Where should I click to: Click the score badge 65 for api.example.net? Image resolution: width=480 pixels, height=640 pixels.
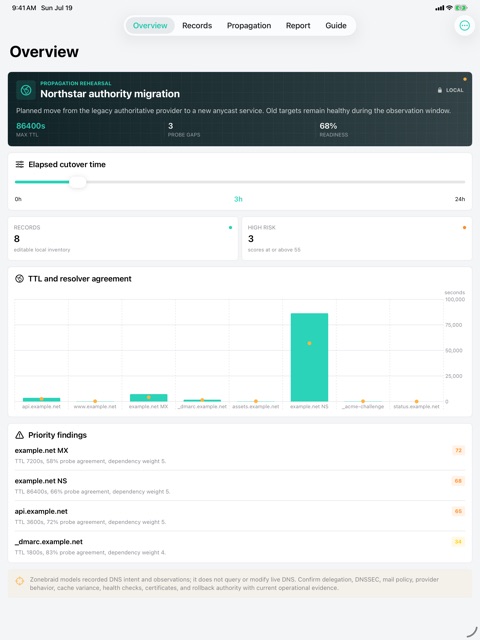[x=458, y=511]
